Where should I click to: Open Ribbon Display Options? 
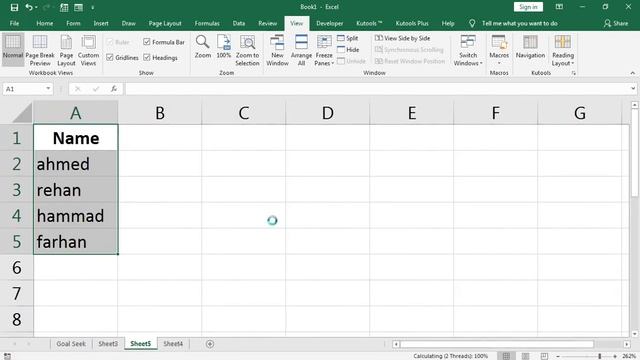[x=559, y=7]
